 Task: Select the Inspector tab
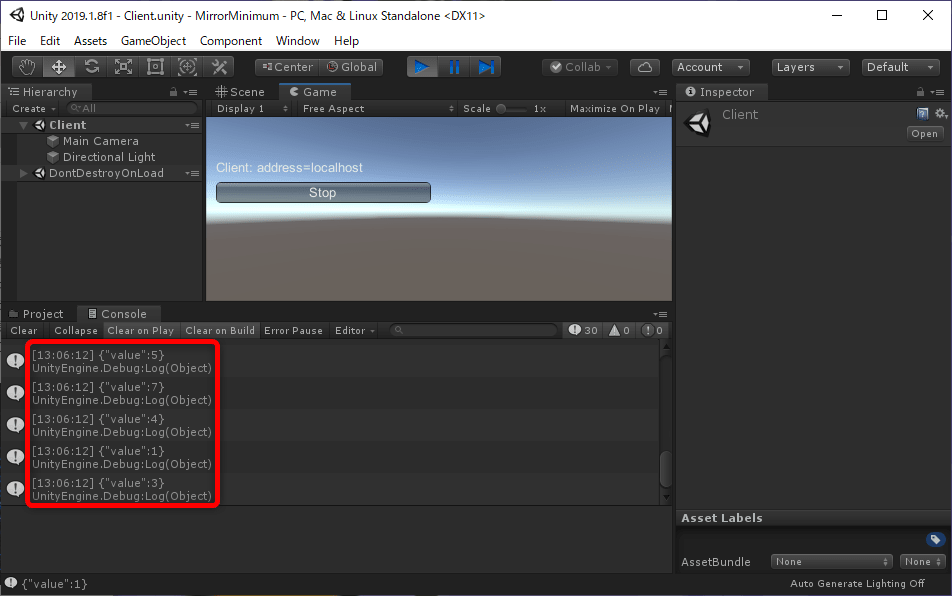point(721,92)
